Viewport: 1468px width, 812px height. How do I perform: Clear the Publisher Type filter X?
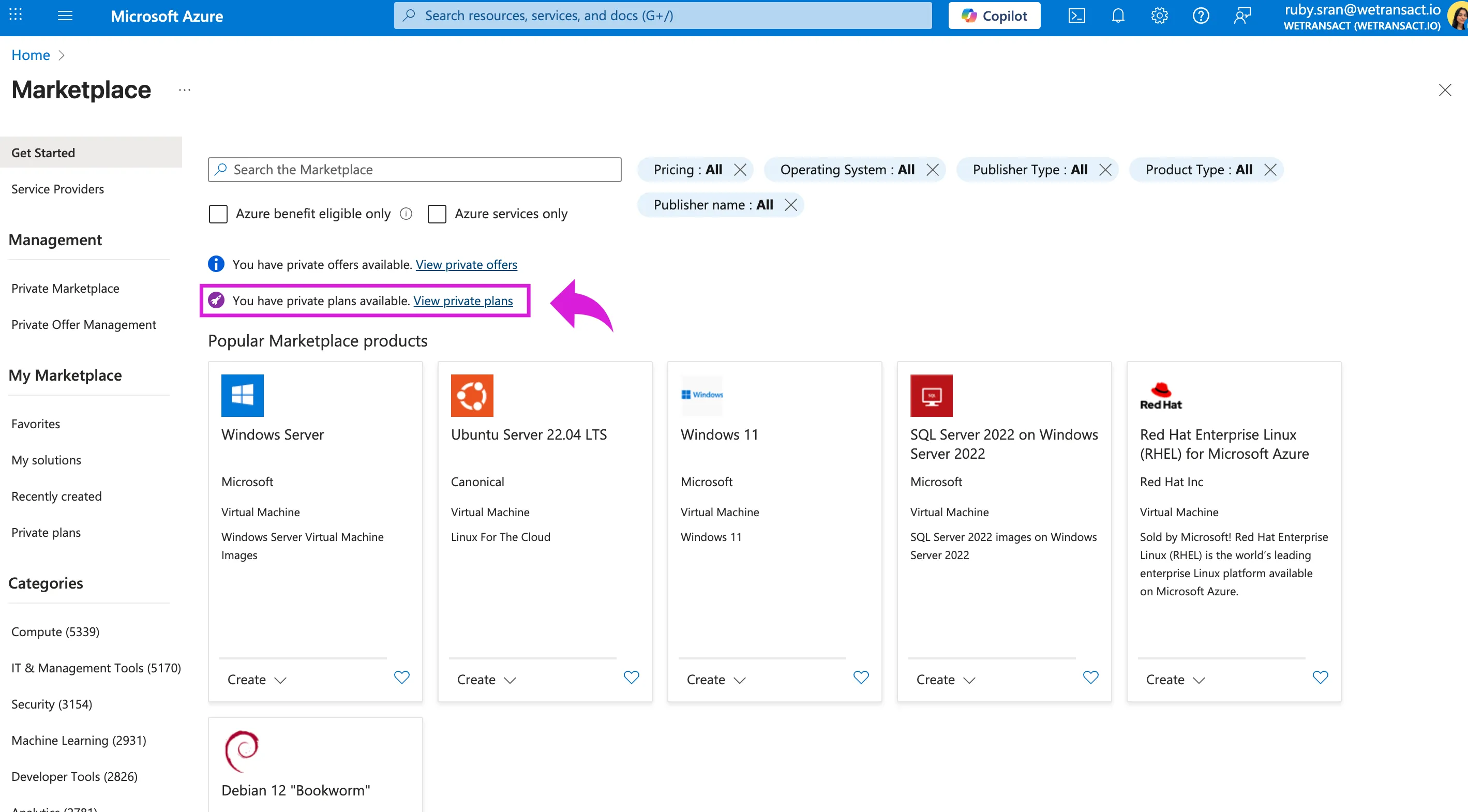pyautogui.click(x=1105, y=170)
